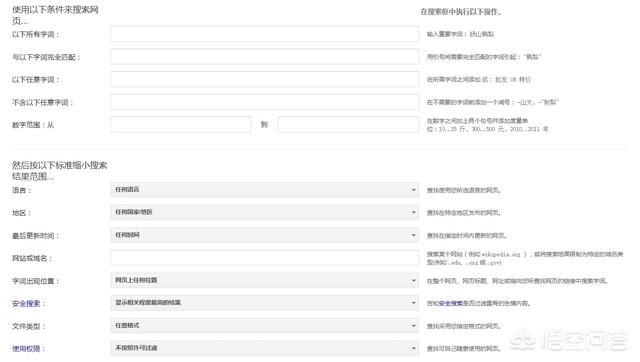The height and width of the screenshot is (362, 640).
Task: Click the 查找使用您所选语言的网页 description
Action: 464,190
